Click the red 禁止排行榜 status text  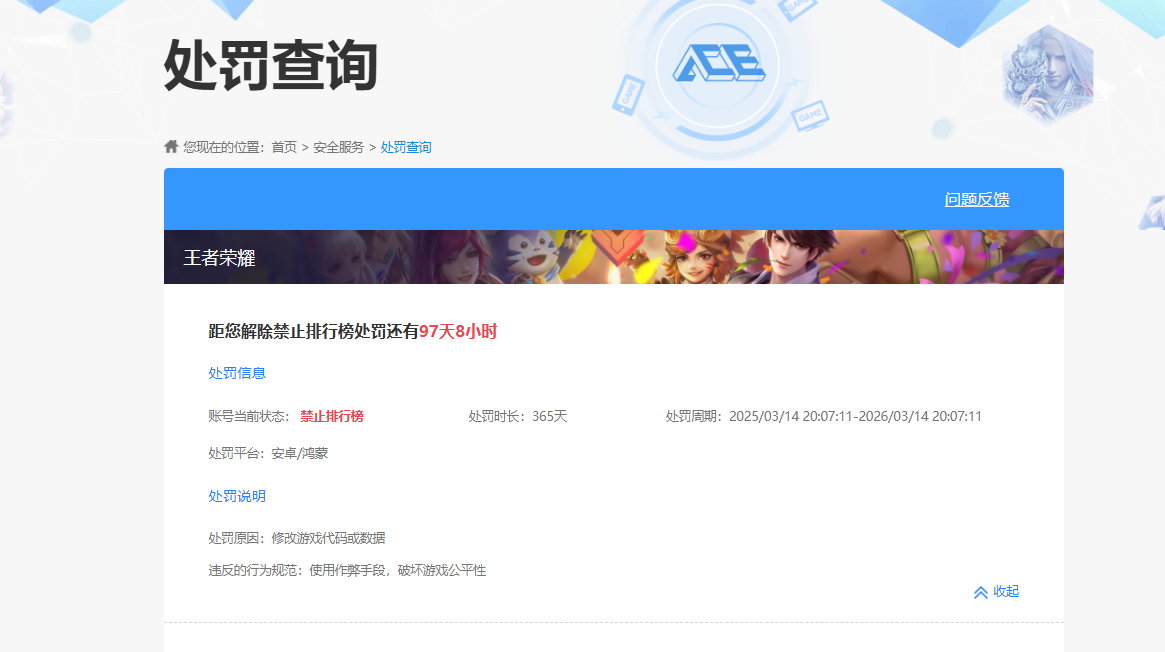pos(330,415)
